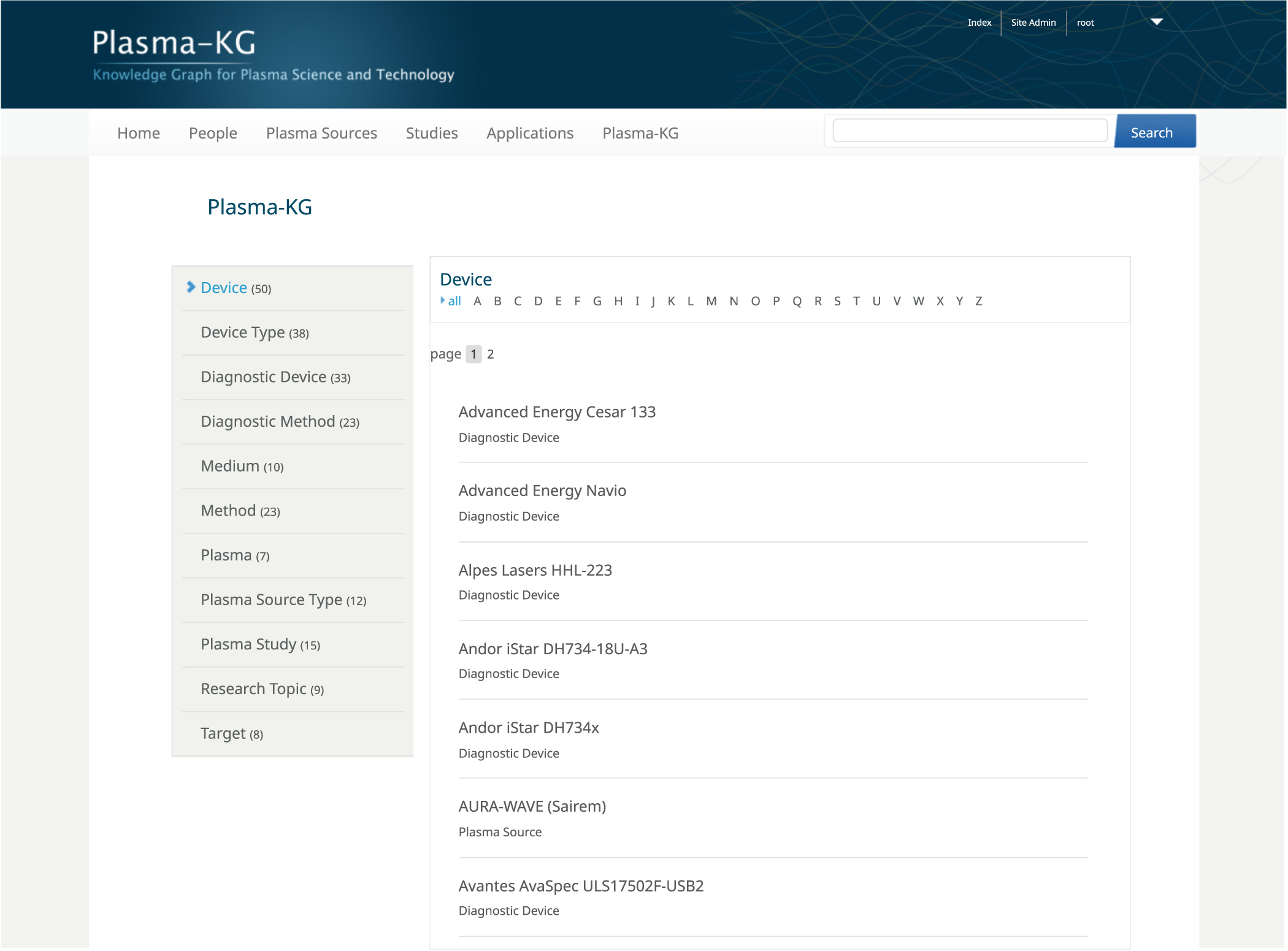The height and width of the screenshot is (951, 1288).
Task: Filter devices by letter A
Action: pos(477,301)
